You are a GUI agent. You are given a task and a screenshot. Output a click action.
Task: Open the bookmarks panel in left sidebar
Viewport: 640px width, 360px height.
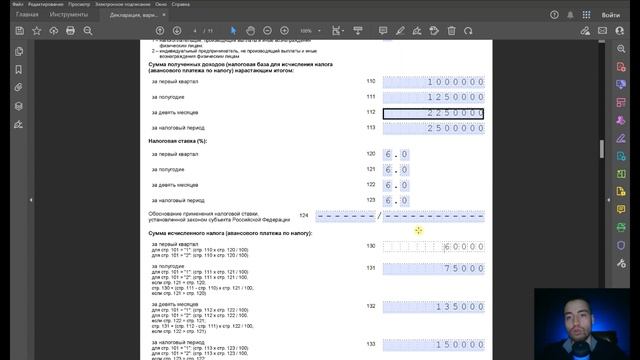click(19, 69)
